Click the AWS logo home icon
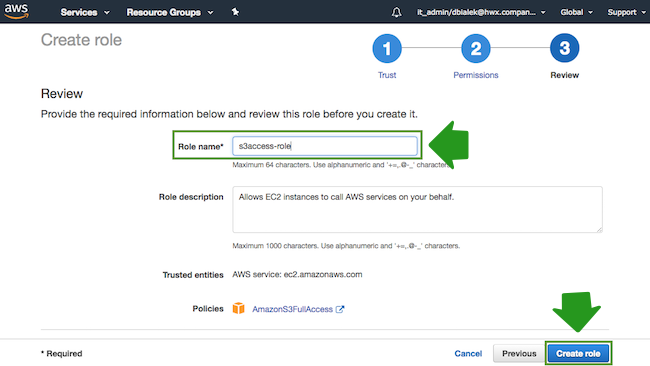Viewport: 650px width, 366px height. 17,11
